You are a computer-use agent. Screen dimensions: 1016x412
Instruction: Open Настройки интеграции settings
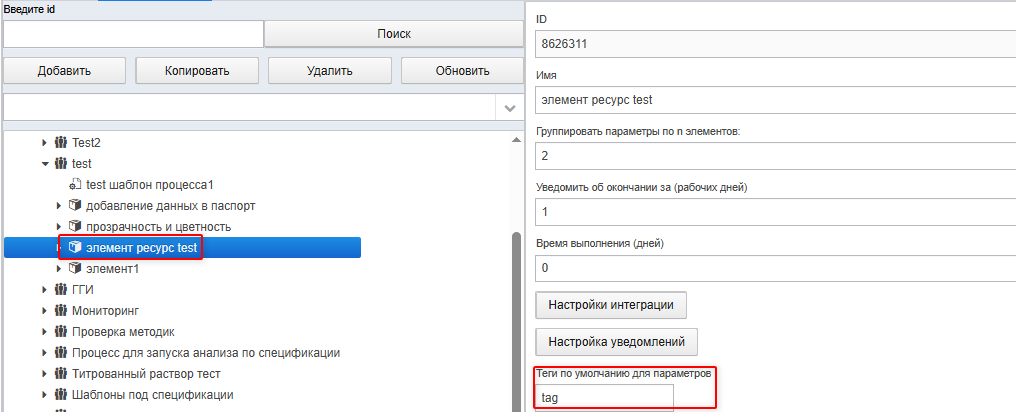pos(611,305)
